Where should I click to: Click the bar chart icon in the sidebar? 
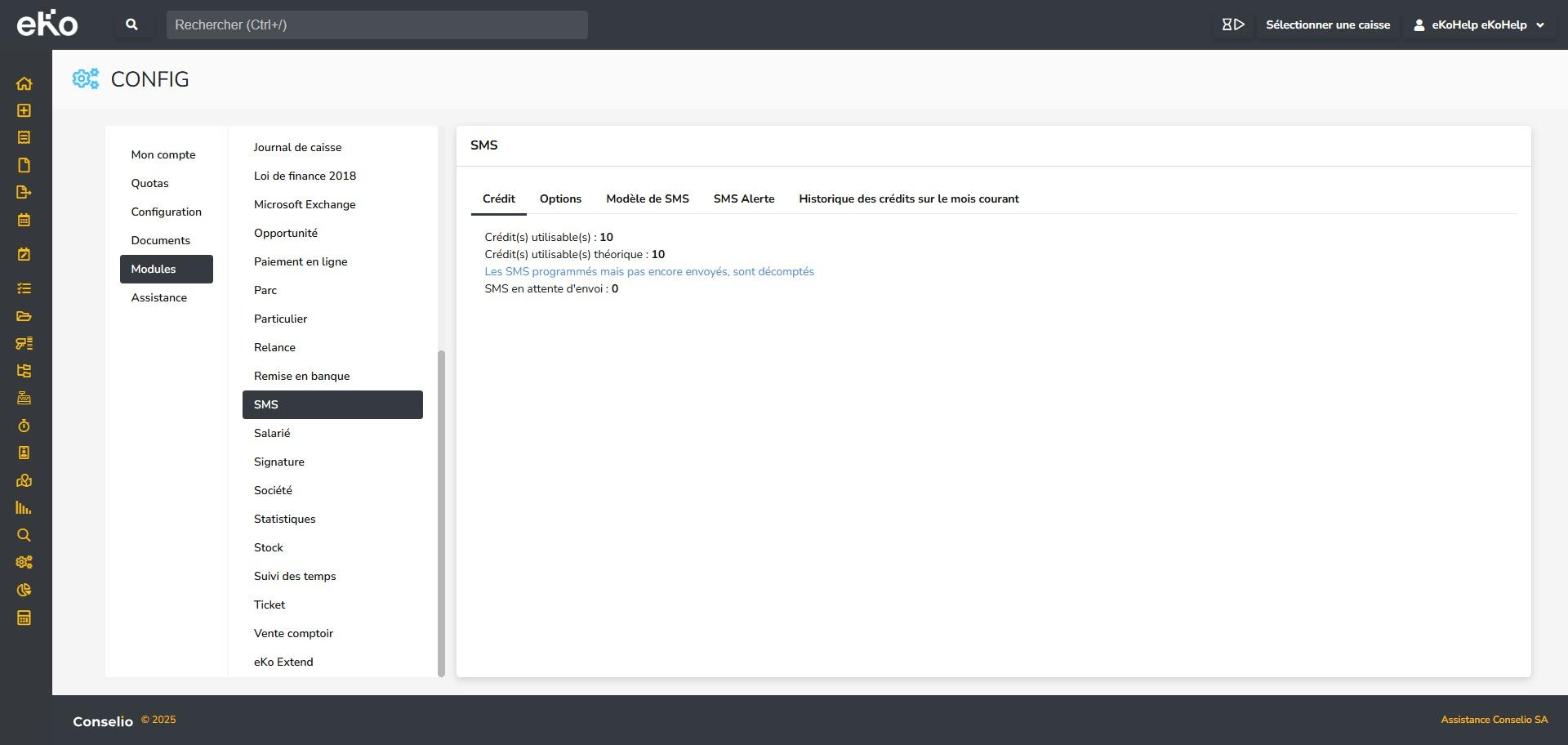click(x=24, y=508)
